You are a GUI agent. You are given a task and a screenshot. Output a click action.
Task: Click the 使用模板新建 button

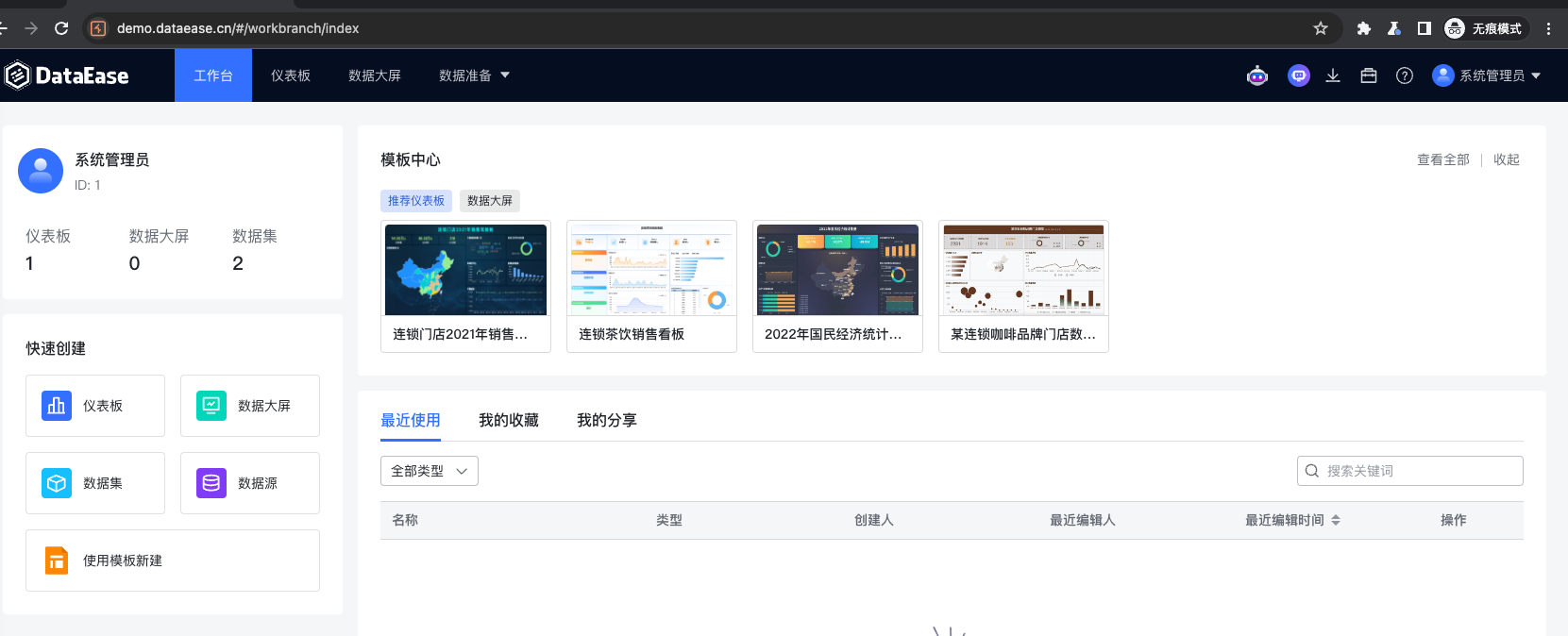pyautogui.click(x=173, y=561)
